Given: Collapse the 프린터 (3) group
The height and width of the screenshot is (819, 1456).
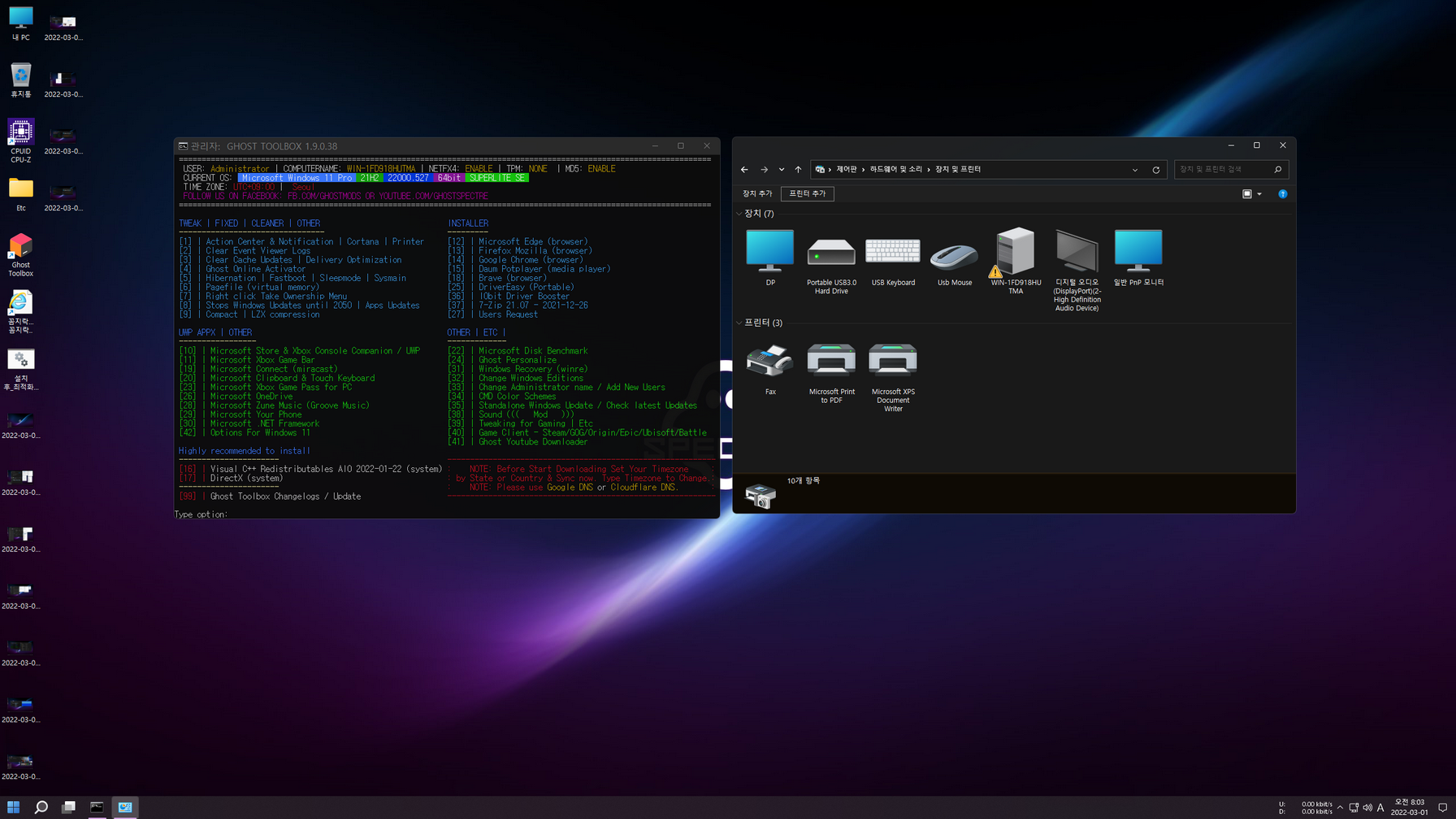Looking at the screenshot, I should tap(739, 323).
